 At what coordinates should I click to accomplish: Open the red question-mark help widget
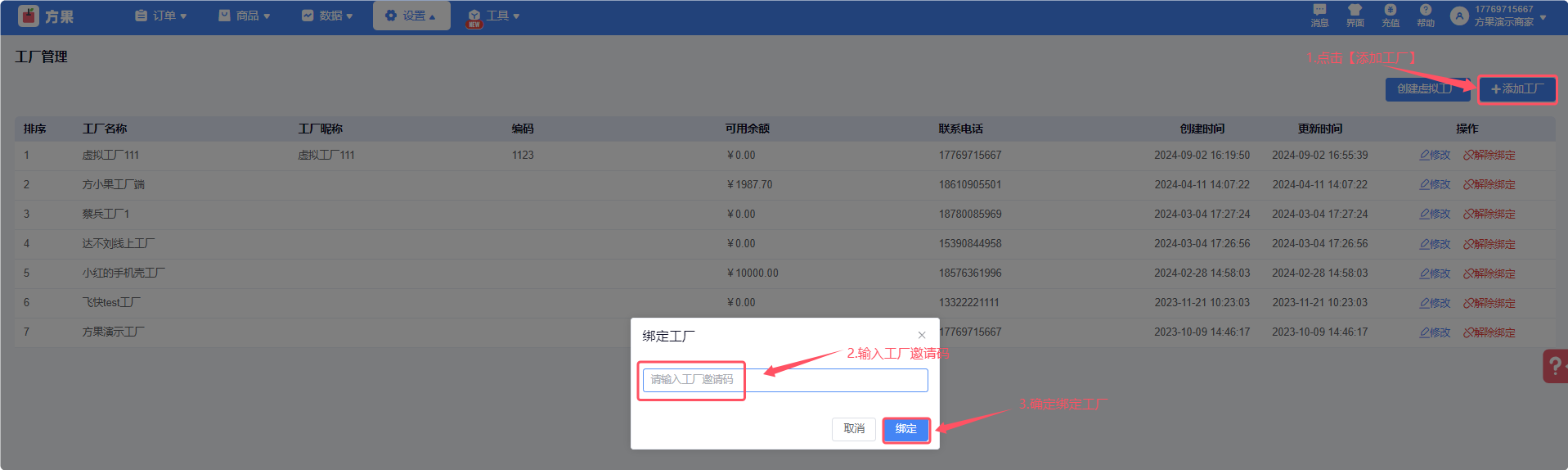(1555, 366)
